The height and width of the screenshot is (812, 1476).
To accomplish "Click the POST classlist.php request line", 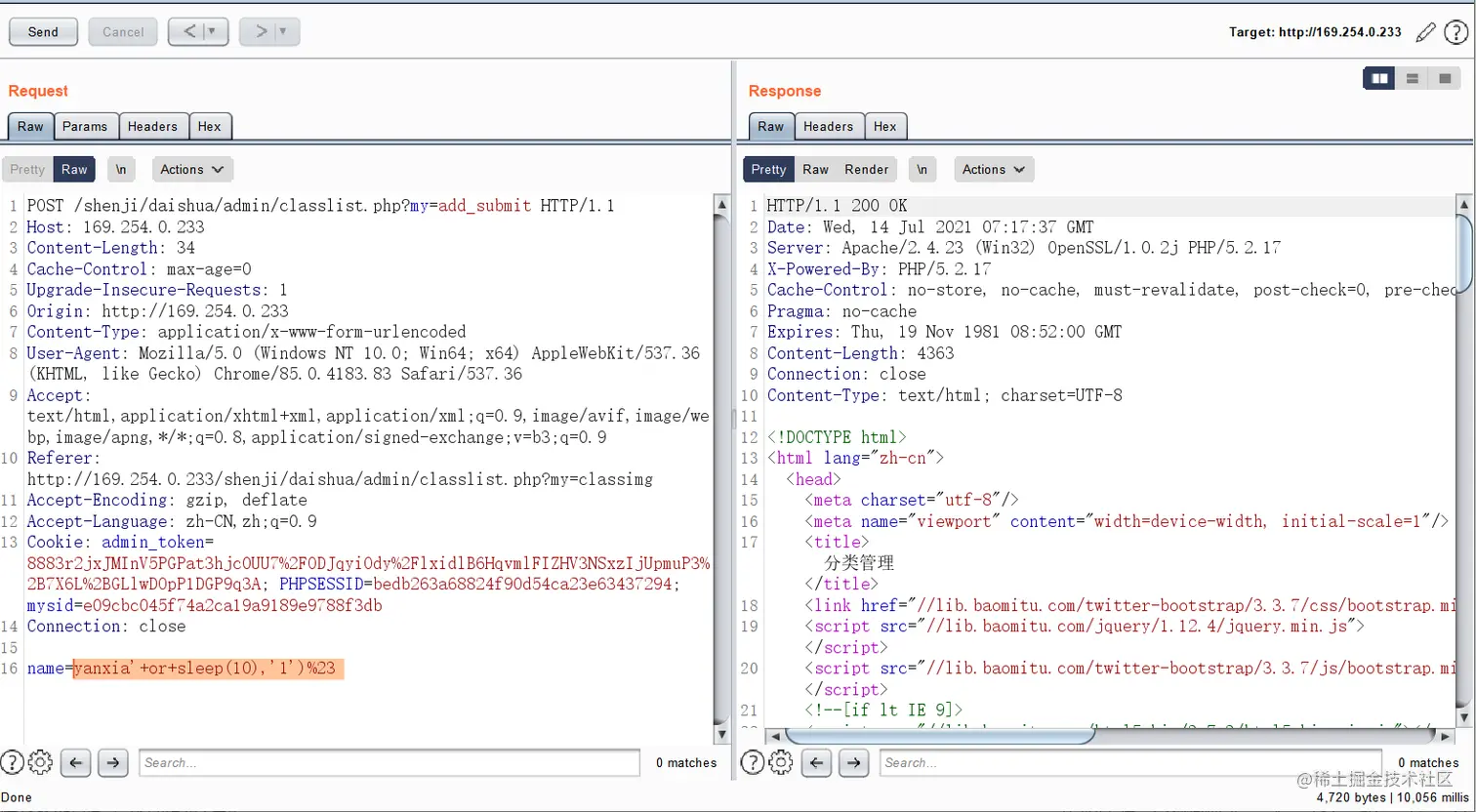I will coord(320,206).
